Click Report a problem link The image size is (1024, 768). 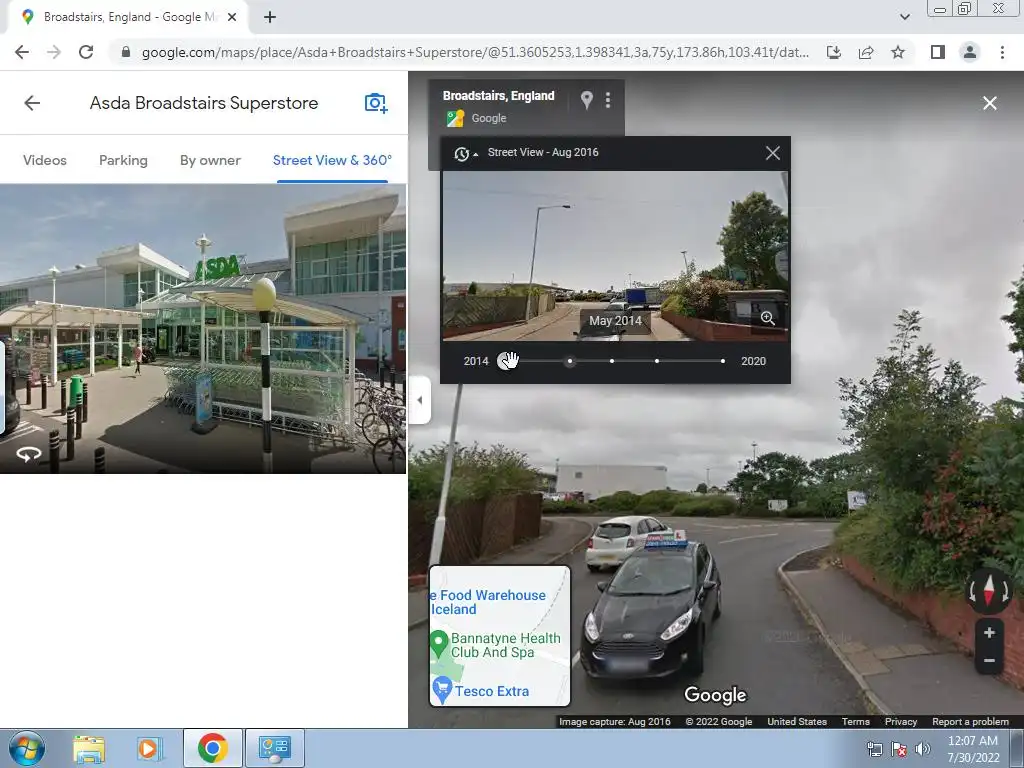pyautogui.click(x=970, y=722)
